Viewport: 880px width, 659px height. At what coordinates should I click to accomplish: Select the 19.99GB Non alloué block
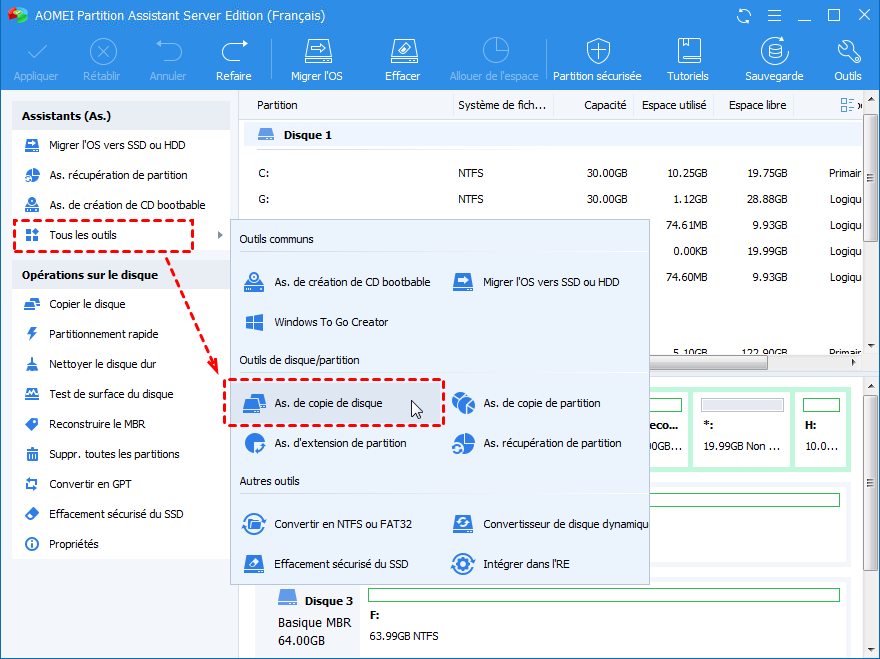[742, 429]
